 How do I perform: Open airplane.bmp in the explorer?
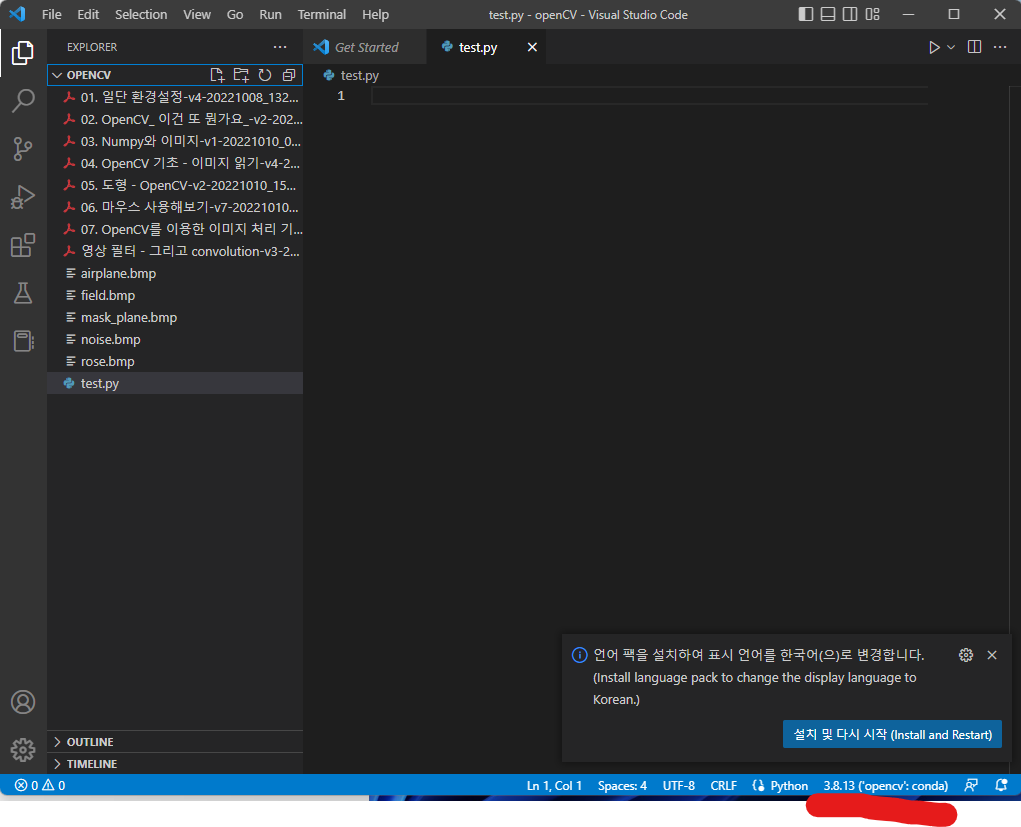coord(175,273)
